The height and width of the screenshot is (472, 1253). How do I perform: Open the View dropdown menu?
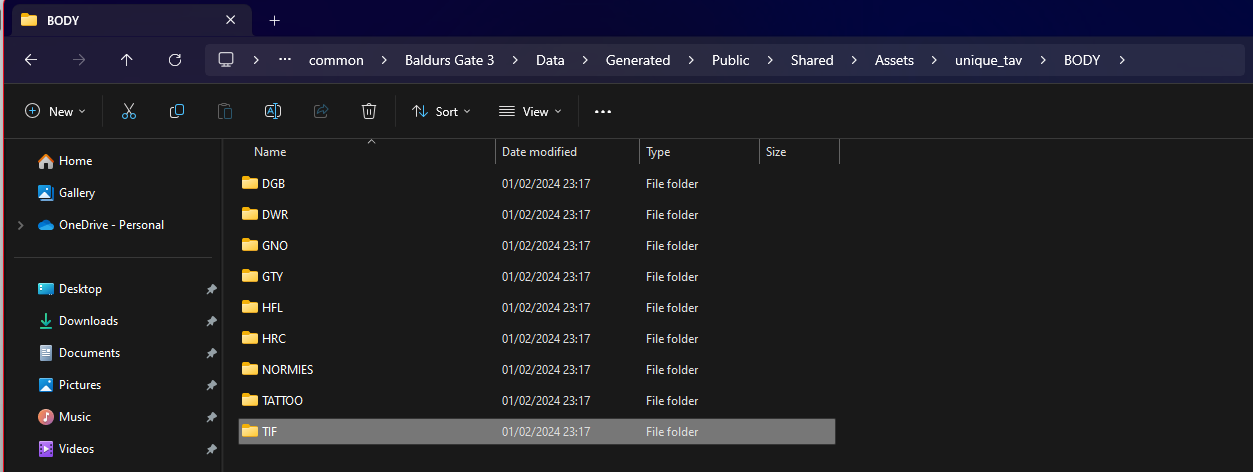point(530,112)
